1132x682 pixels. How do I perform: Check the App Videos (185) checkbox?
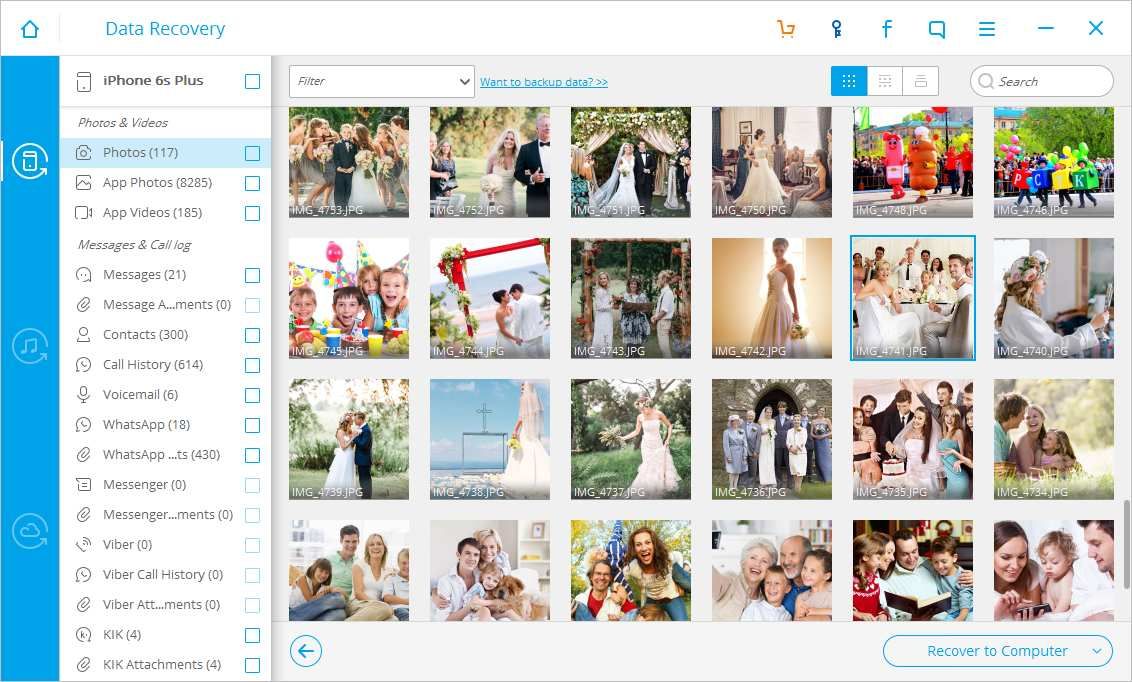tap(253, 213)
